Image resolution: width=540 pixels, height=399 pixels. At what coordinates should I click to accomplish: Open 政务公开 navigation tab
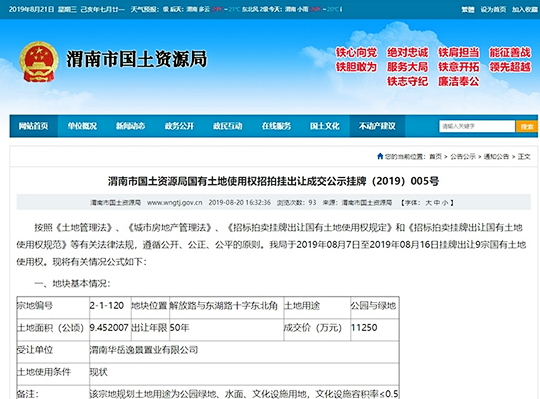179,126
